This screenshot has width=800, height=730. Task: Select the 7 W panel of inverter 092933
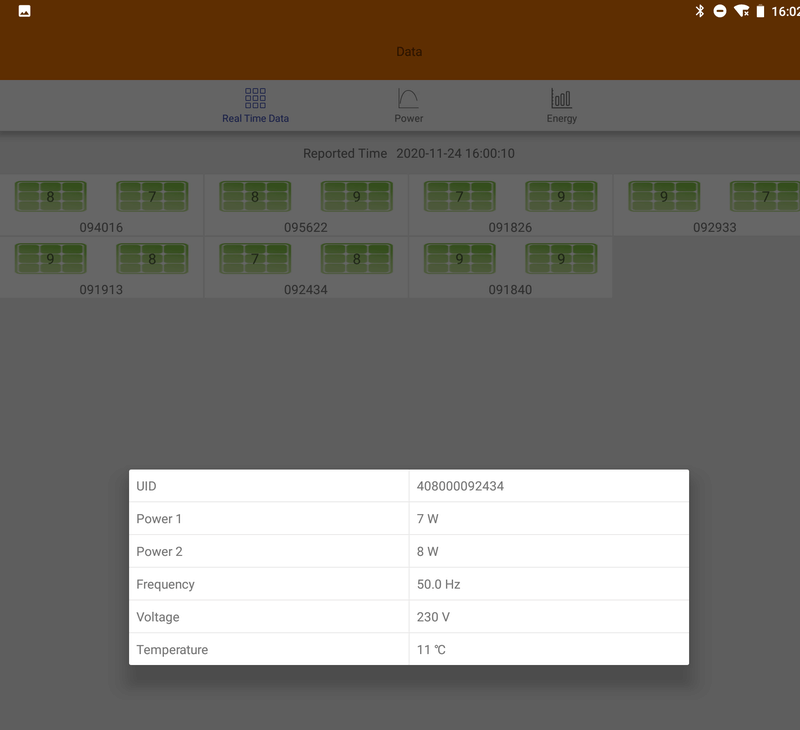[765, 196]
